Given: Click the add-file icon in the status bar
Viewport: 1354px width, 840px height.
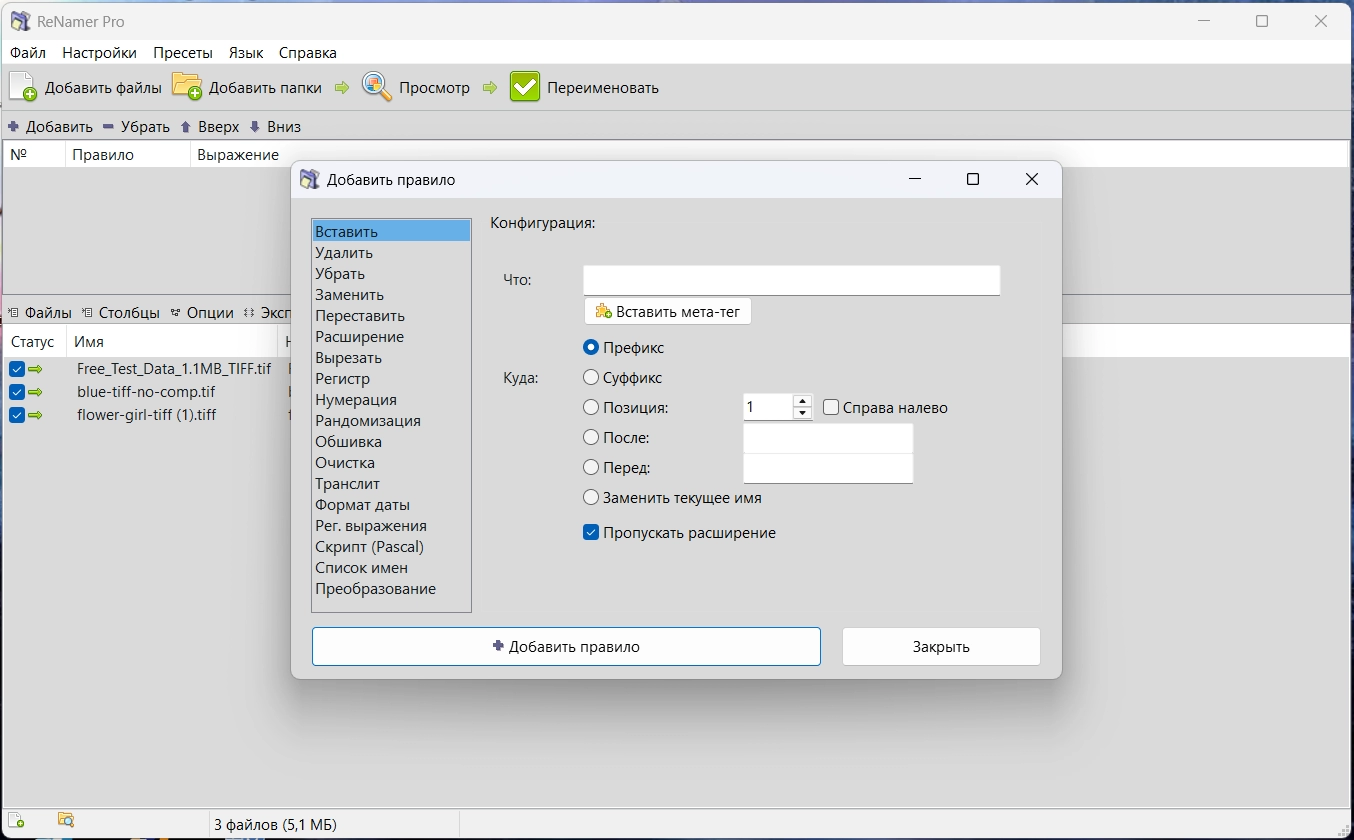Looking at the screenshot, I should tap(17, 821).
